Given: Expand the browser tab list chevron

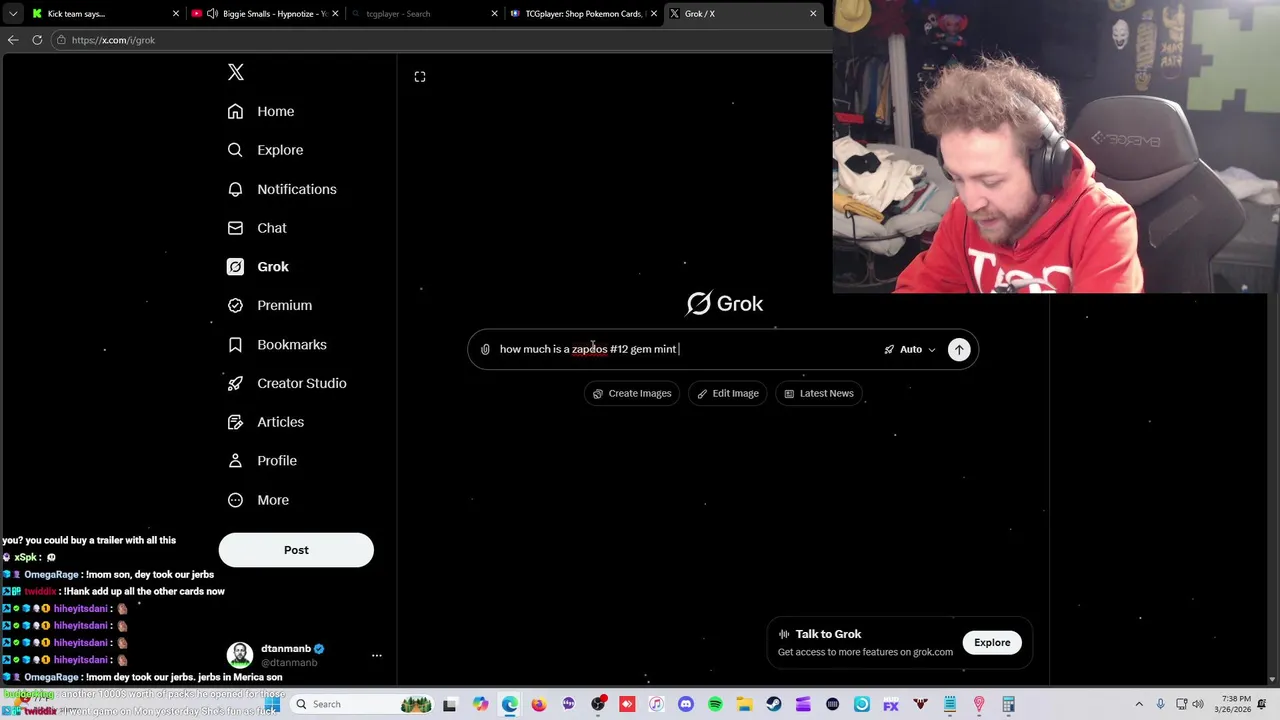Looking at the screenshot, I should pos(13,14).
